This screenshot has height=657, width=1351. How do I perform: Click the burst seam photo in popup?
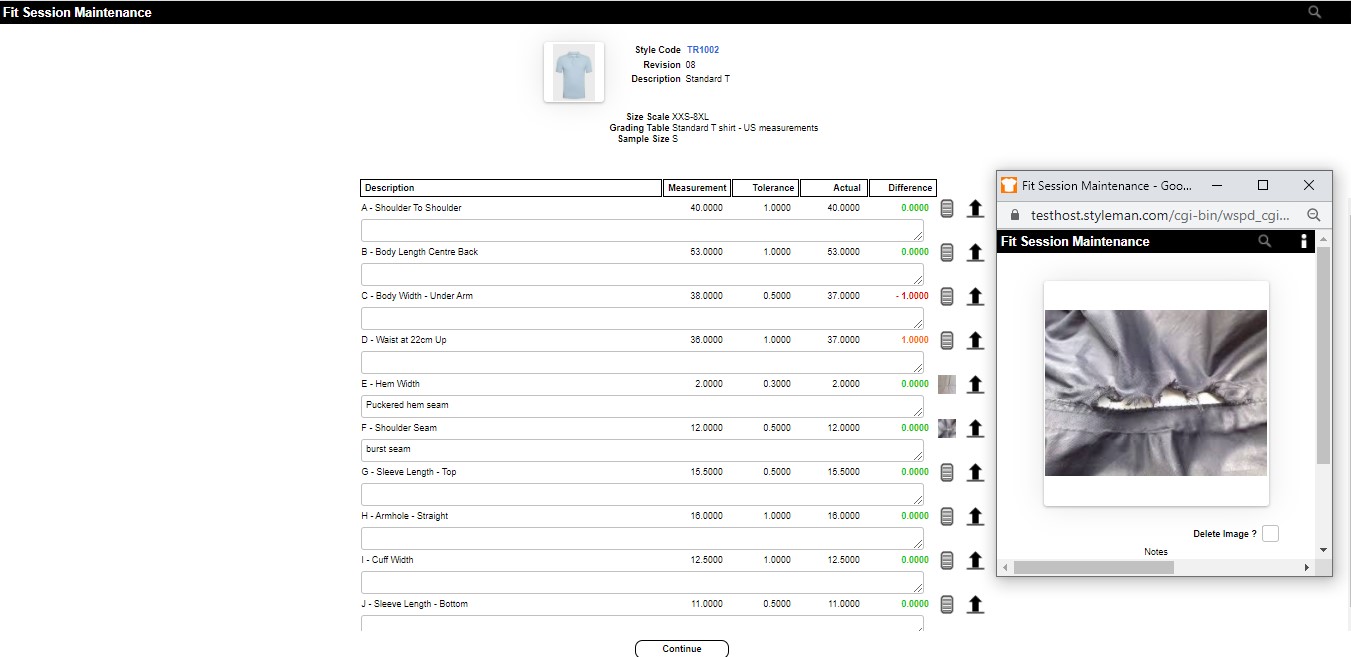pyautogui.click(x=1156, y=393)
